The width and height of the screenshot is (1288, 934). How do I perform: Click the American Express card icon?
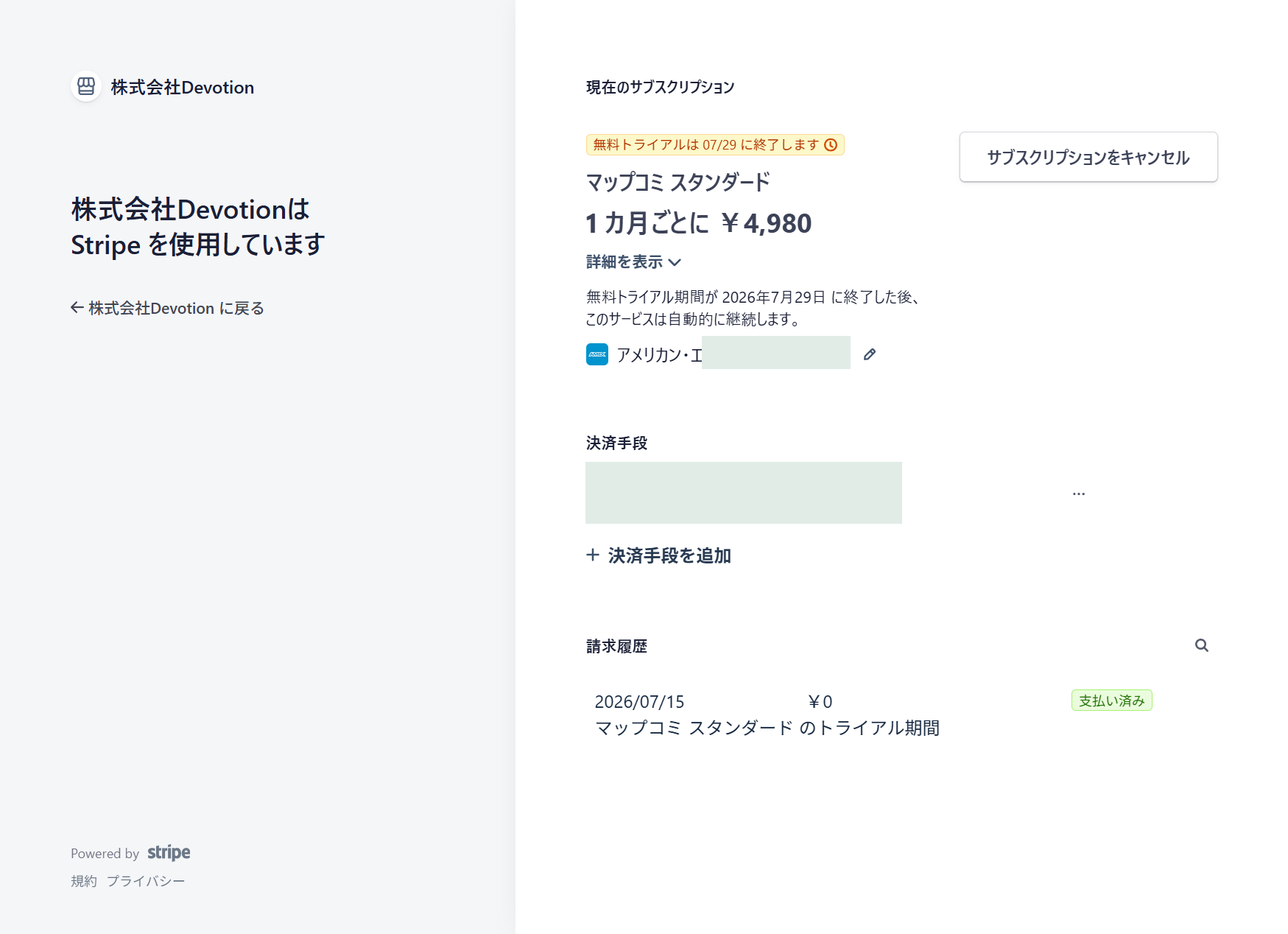pos(597,354)
